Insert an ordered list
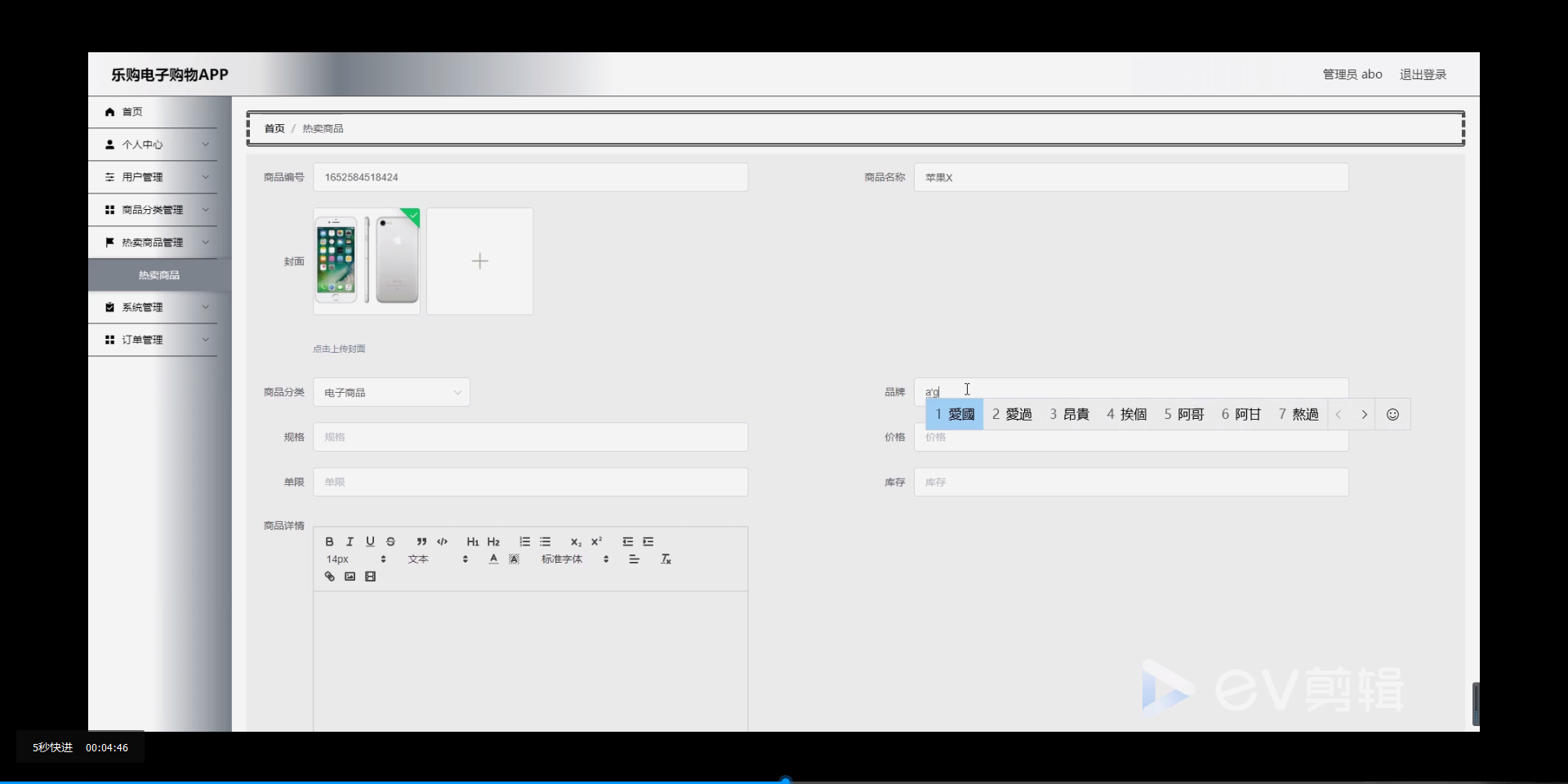Image resolution: width=1568 pixels, height=784 pixels. point(524,541)
